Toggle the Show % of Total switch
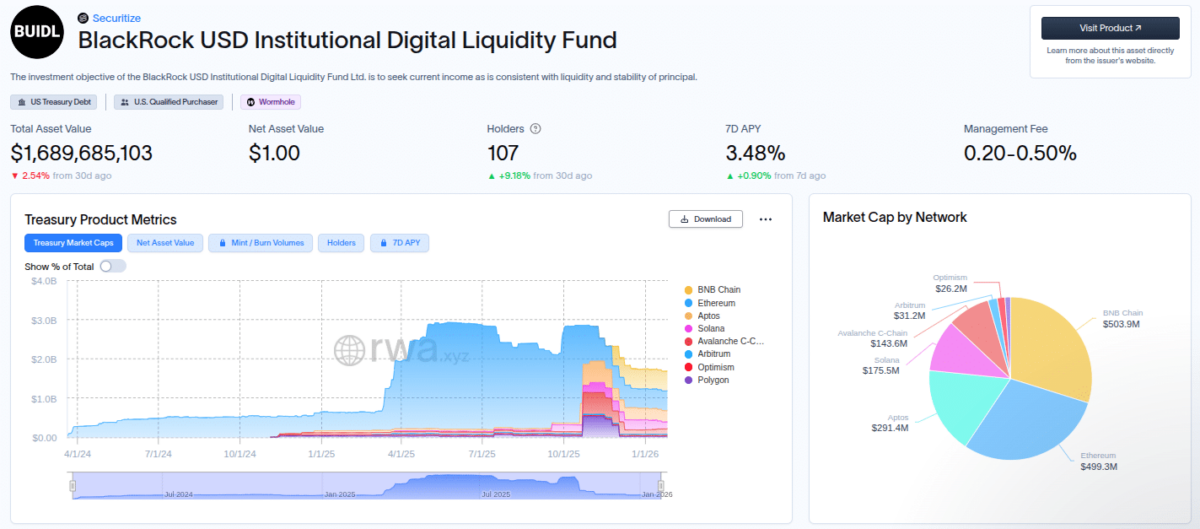Image resolution: width=1200 pixels, height=529 pixels. click(112, 266)
